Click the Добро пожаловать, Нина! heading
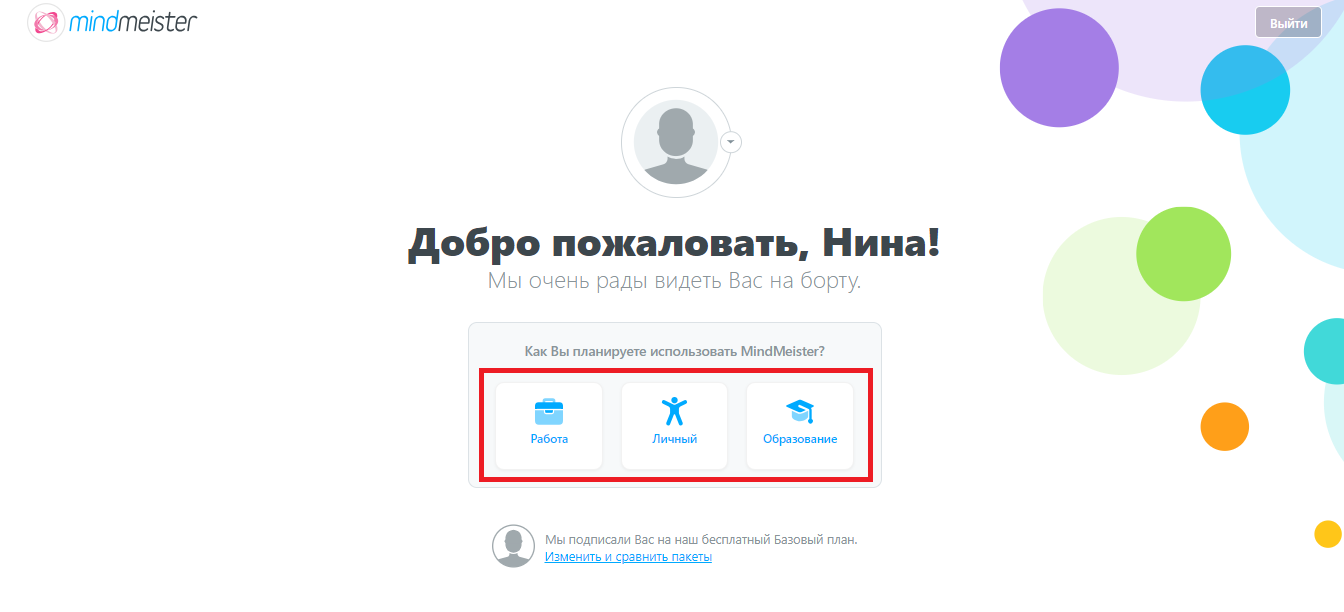 point(674,243)
